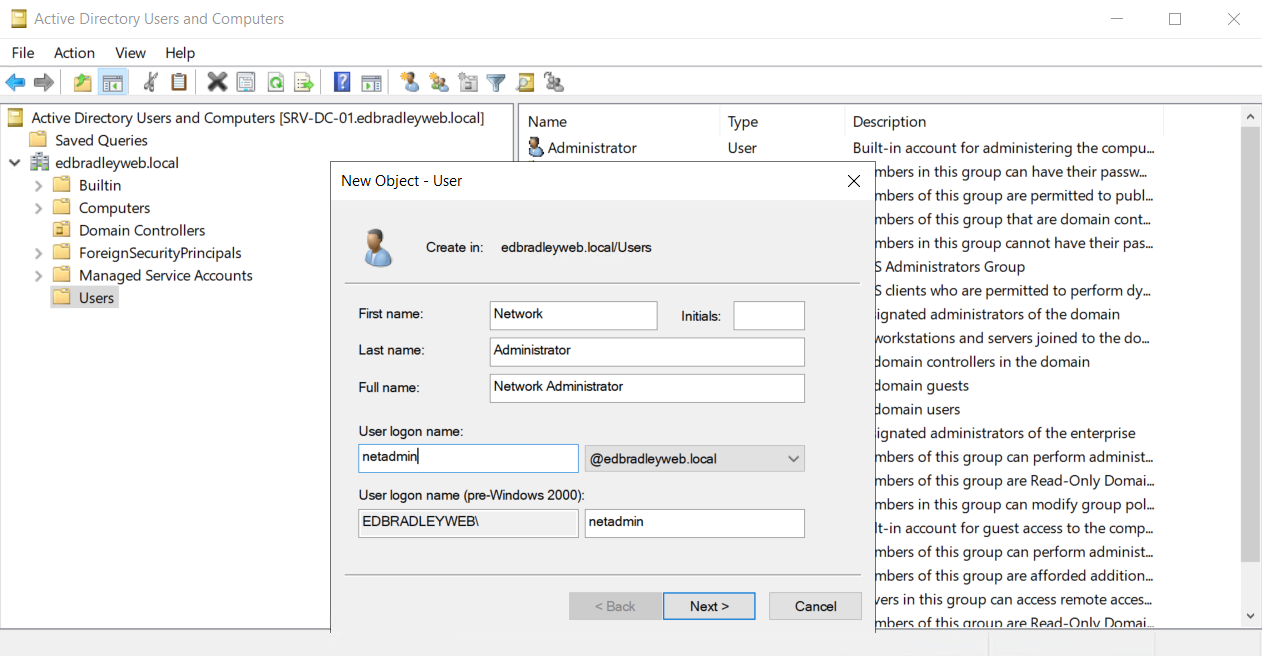
Task: Click the Help question mark icon
Action: pyautogui.click(x=341, y=82)
